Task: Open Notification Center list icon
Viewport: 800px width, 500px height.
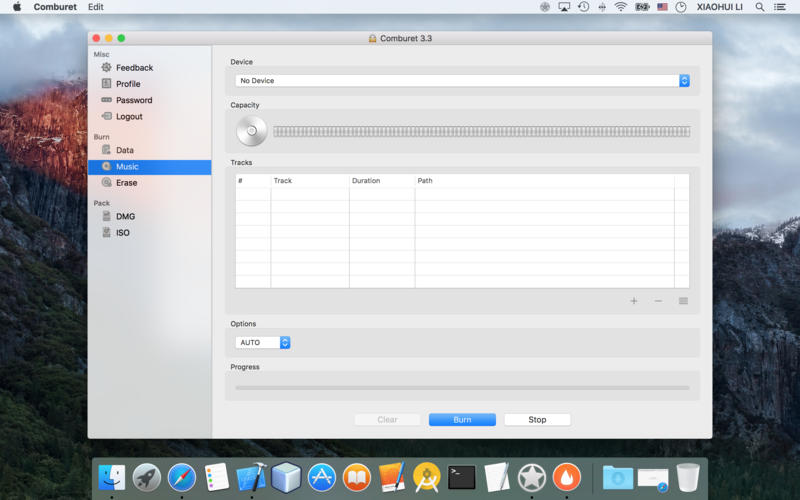Action: point(780,7)
